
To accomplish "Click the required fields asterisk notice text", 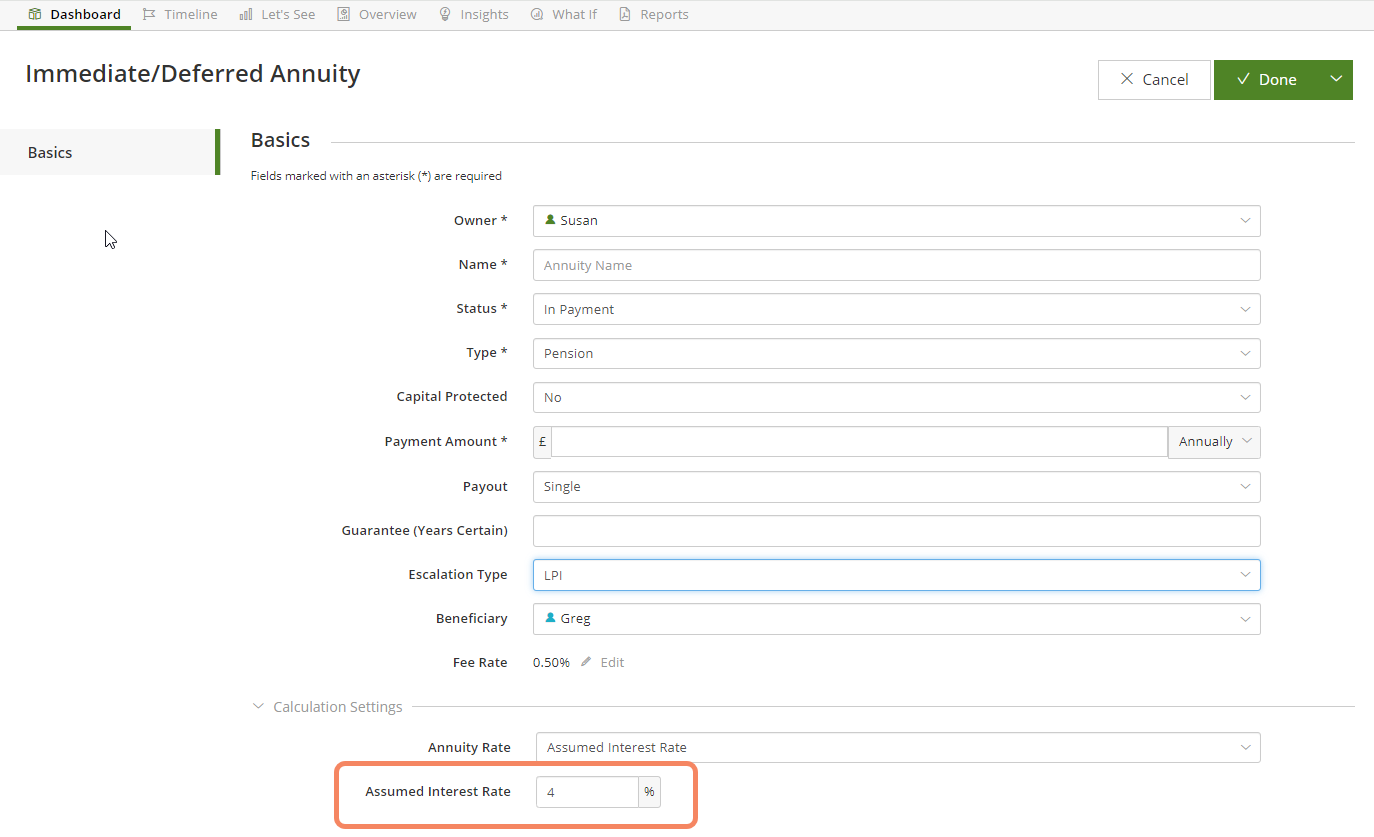I will point(376,176).
